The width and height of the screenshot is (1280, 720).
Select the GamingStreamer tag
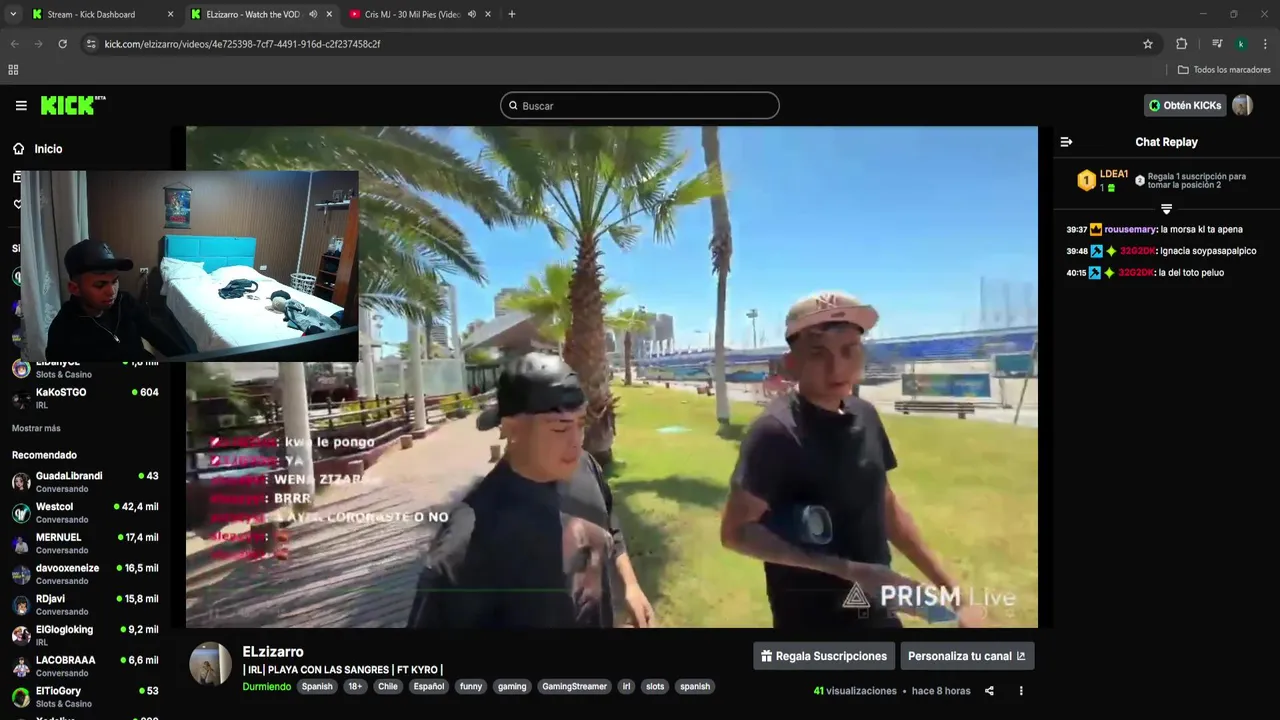[574, 687]
